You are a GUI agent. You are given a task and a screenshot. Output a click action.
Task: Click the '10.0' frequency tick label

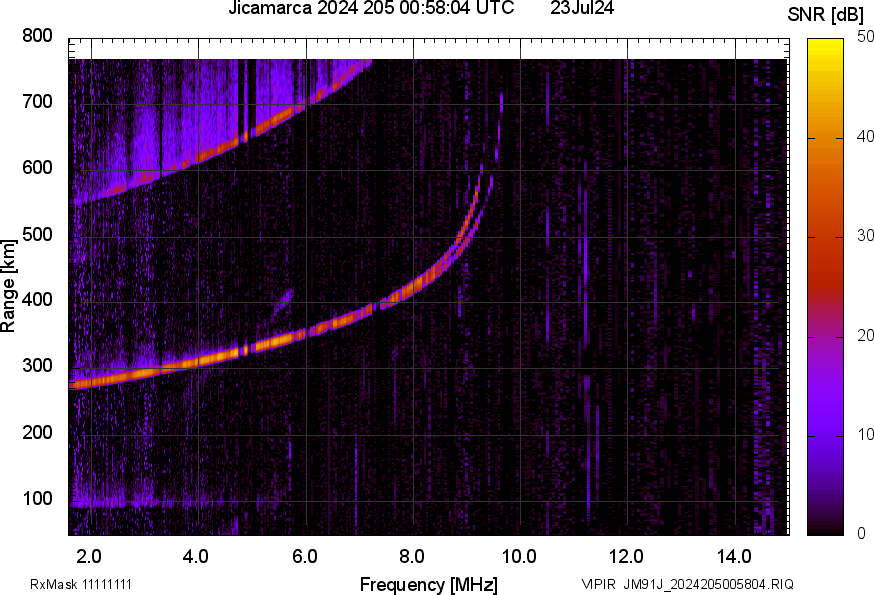(519, 557)
